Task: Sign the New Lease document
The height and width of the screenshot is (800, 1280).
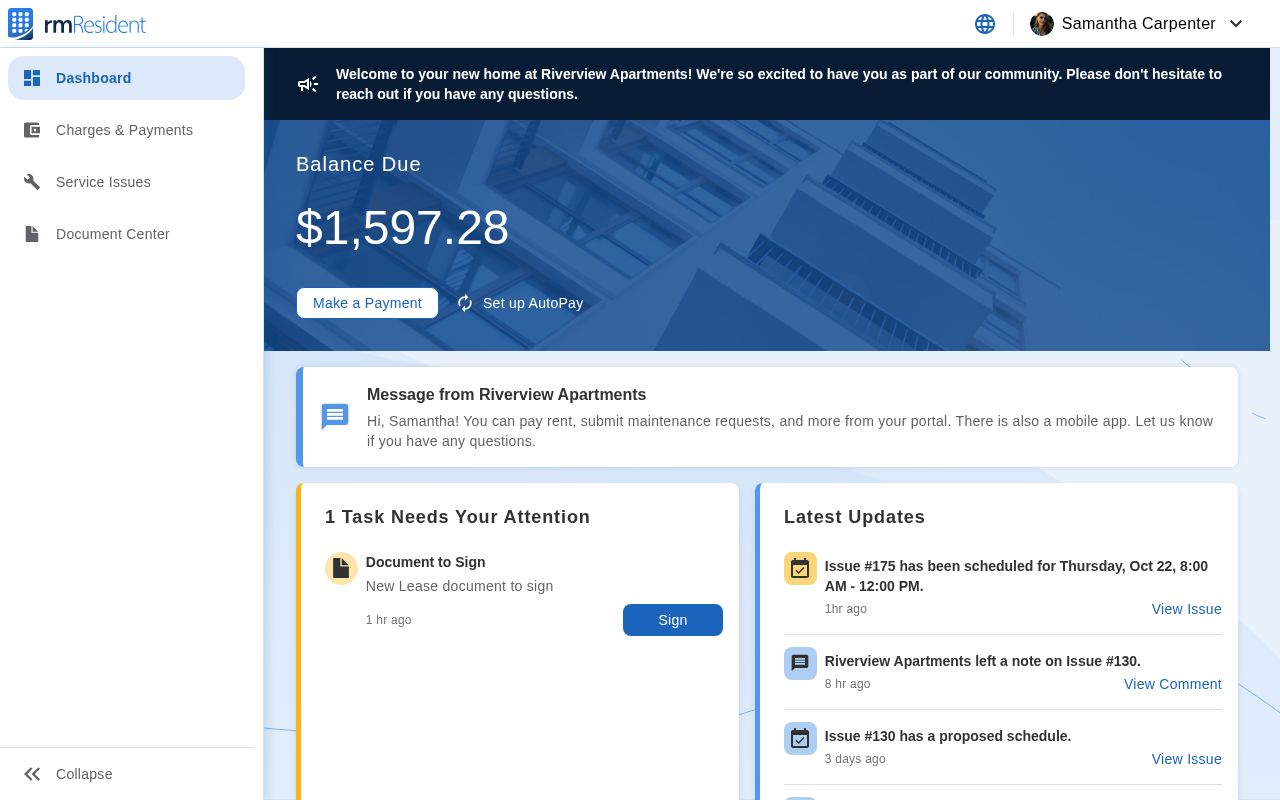Action: pos(673,620)
